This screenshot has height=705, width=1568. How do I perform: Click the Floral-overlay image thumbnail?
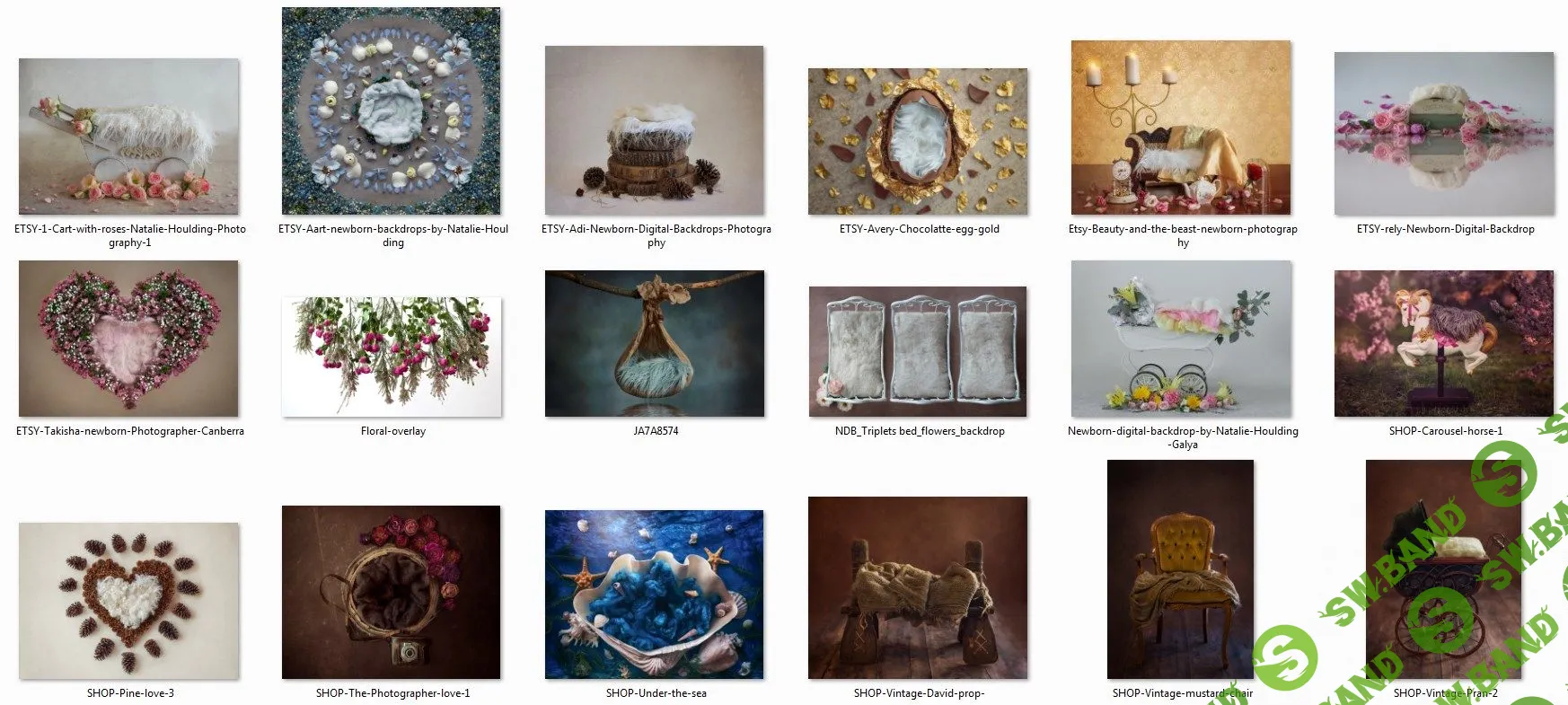point(392,357)
